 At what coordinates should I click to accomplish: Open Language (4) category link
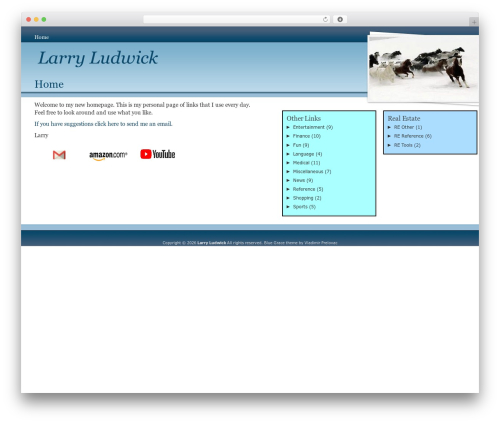[x=307, y=154]
